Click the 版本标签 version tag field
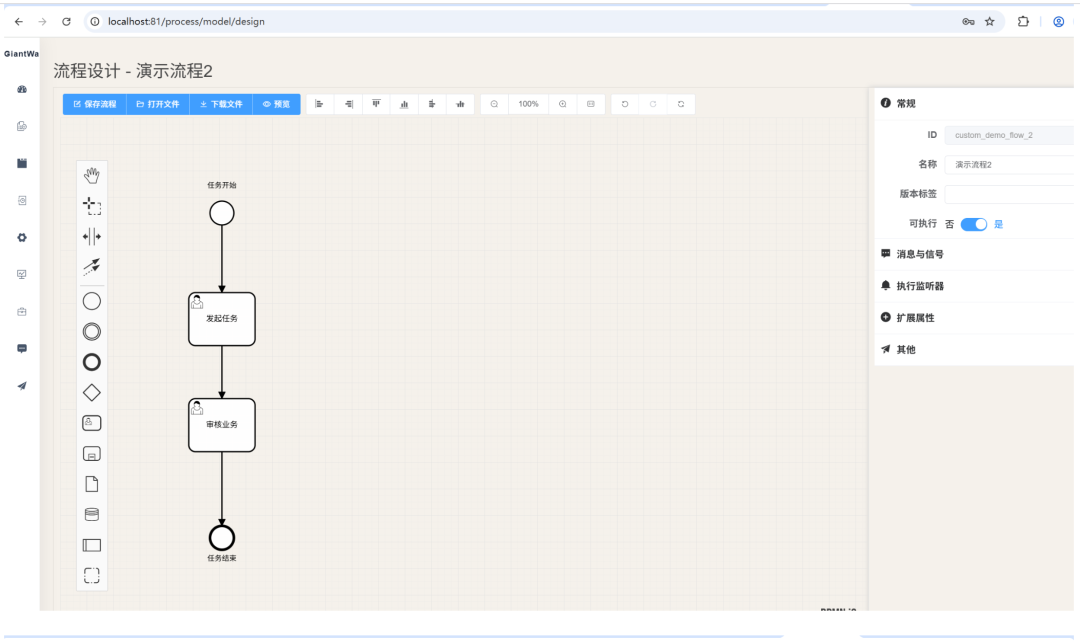 click(1009, 194)
